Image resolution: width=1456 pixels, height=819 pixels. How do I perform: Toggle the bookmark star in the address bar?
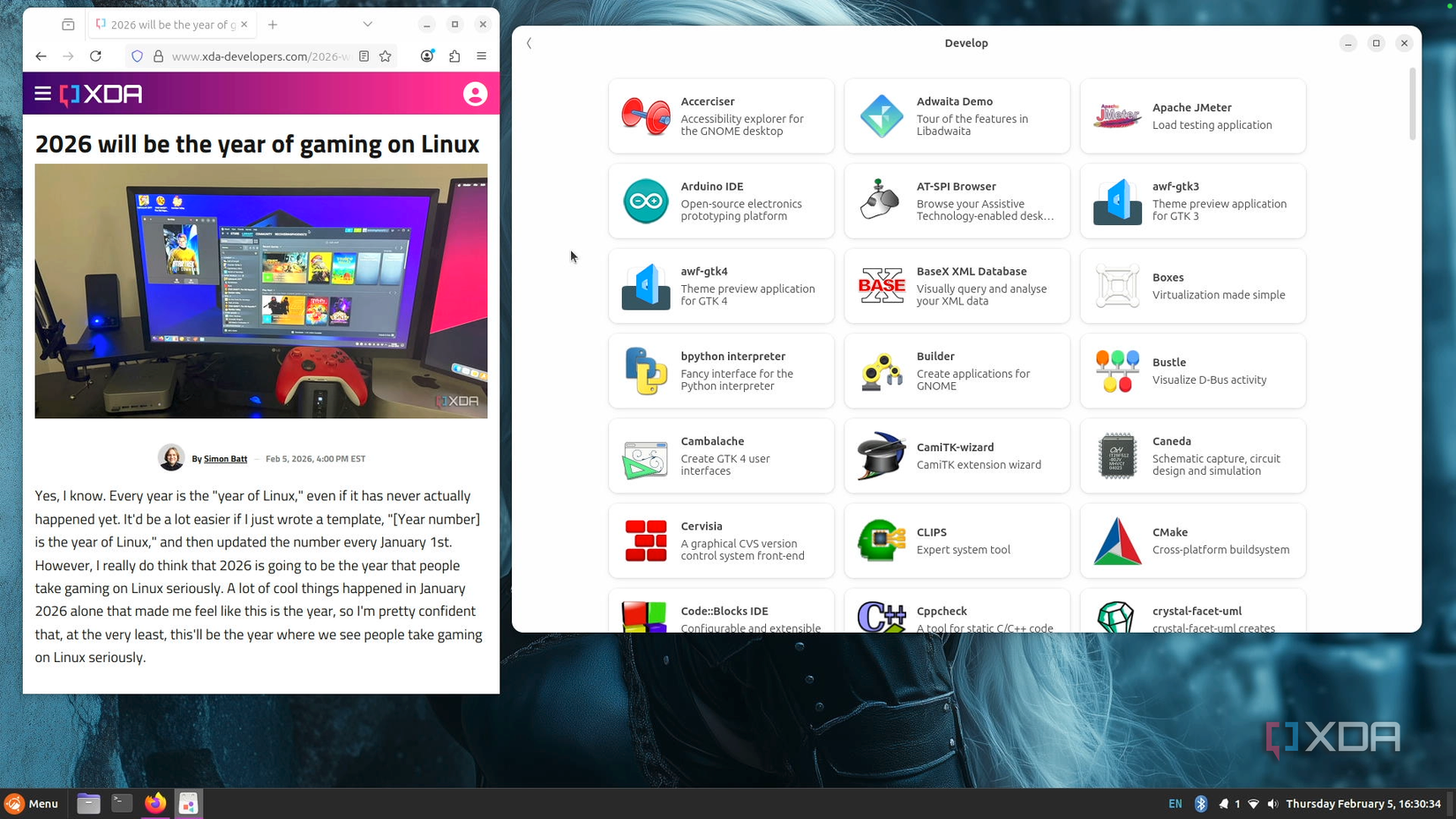point(385,56)
